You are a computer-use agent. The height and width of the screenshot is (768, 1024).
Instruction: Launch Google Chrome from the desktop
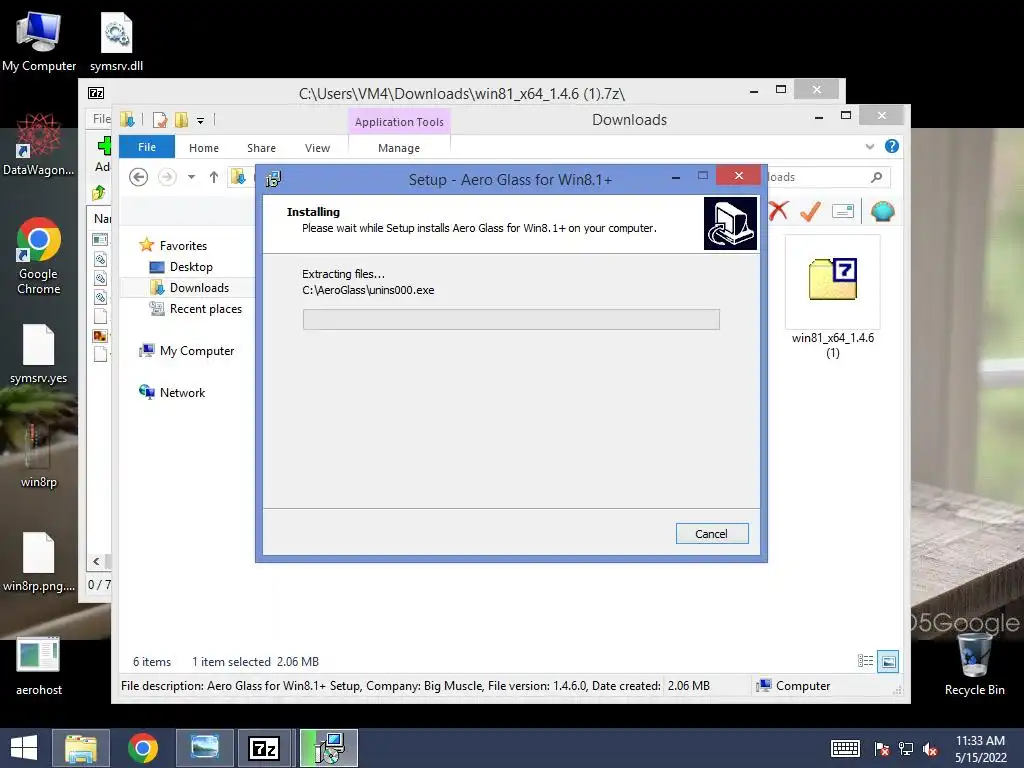39,256
